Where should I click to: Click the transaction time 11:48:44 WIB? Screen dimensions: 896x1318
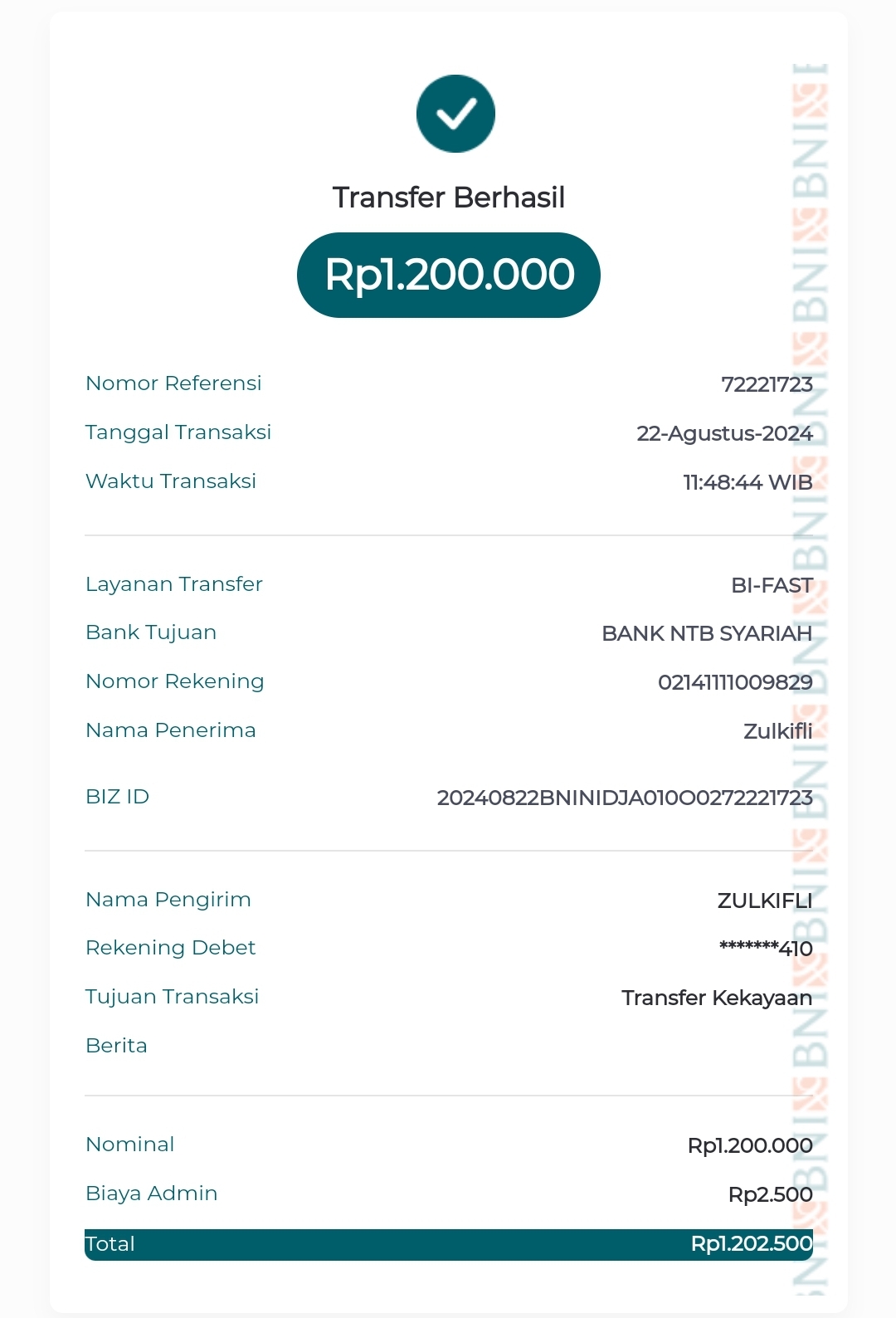pos(747,482)
